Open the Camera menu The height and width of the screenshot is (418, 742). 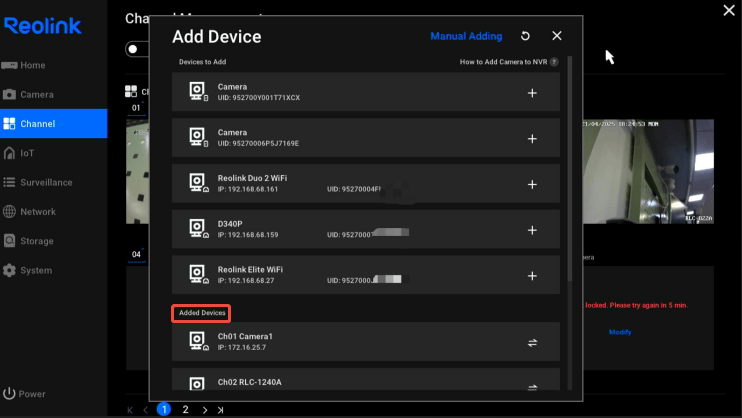tap(53, 95)
